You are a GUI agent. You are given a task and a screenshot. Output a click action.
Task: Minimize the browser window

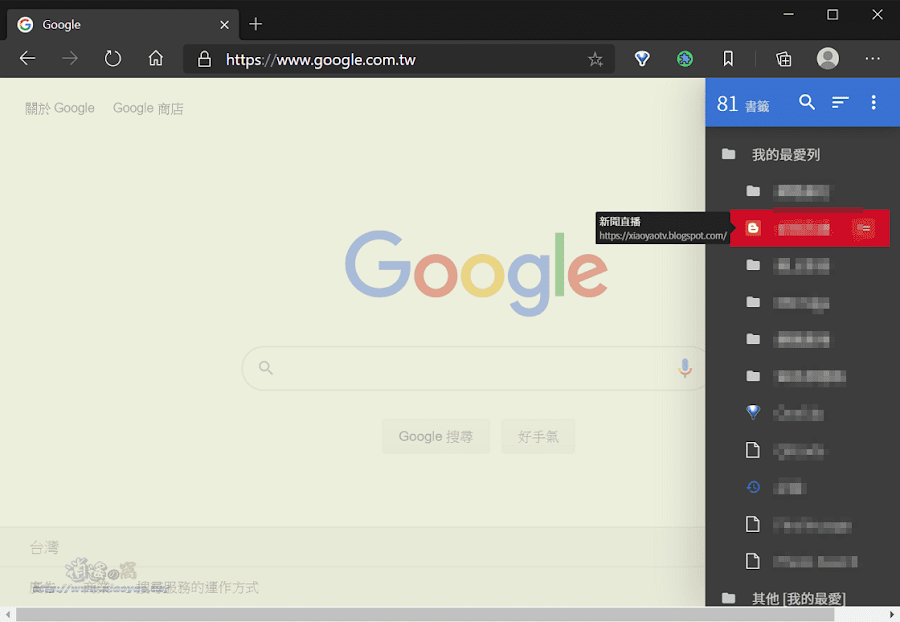789,14
